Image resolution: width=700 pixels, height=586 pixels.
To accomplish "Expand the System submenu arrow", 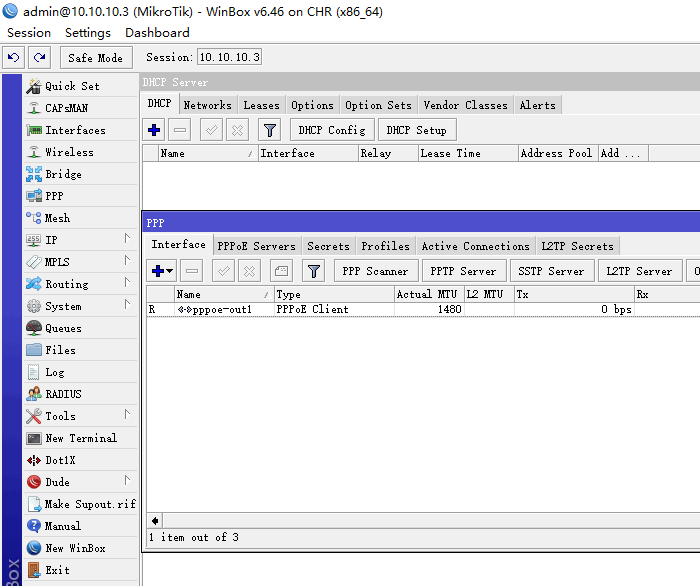I will [127, 304].
